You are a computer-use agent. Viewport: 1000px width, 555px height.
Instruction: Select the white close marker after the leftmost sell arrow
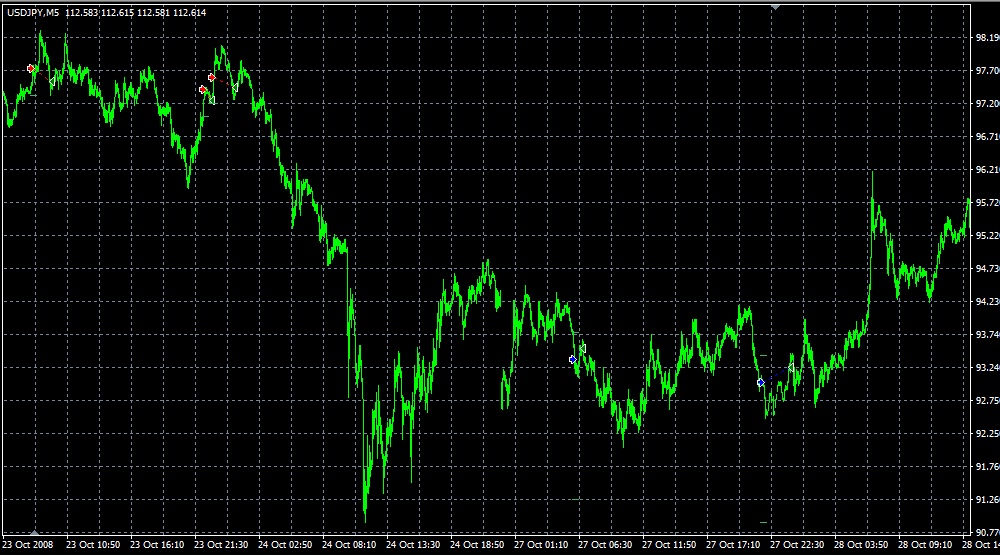tap(53, 80)
